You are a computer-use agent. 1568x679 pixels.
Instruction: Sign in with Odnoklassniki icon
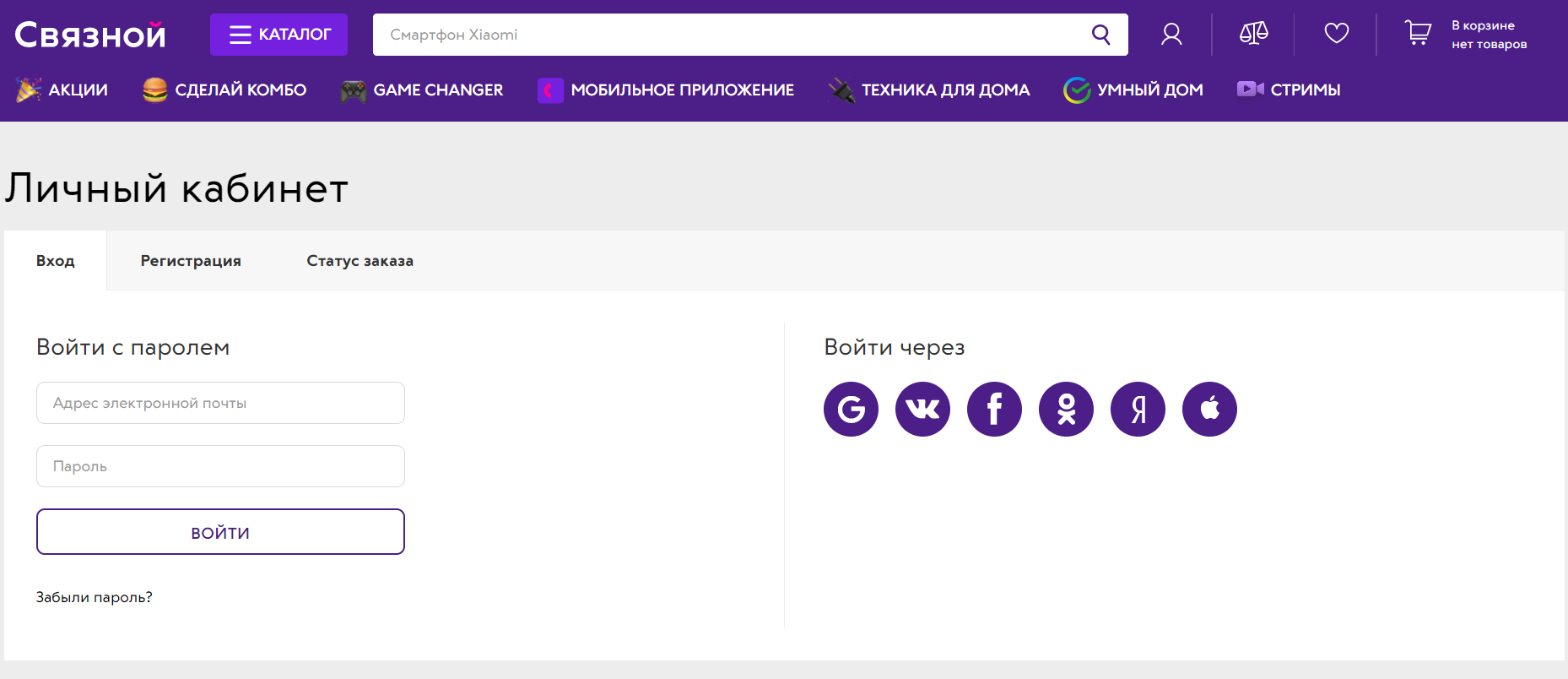(1066, 410)
